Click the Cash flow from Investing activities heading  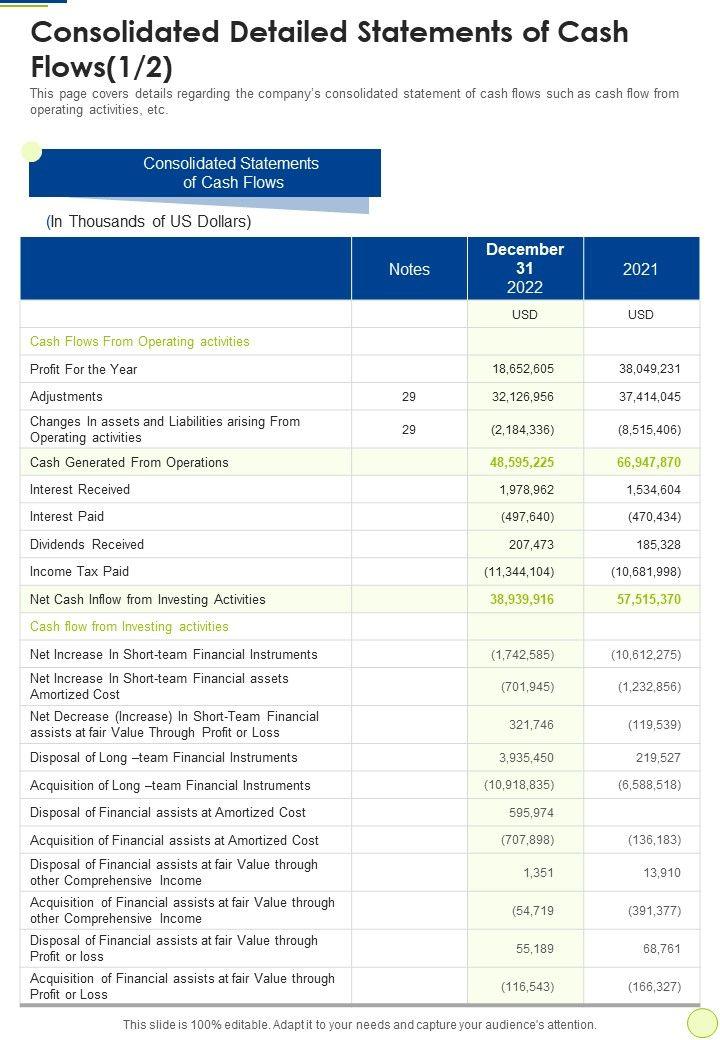129,627
